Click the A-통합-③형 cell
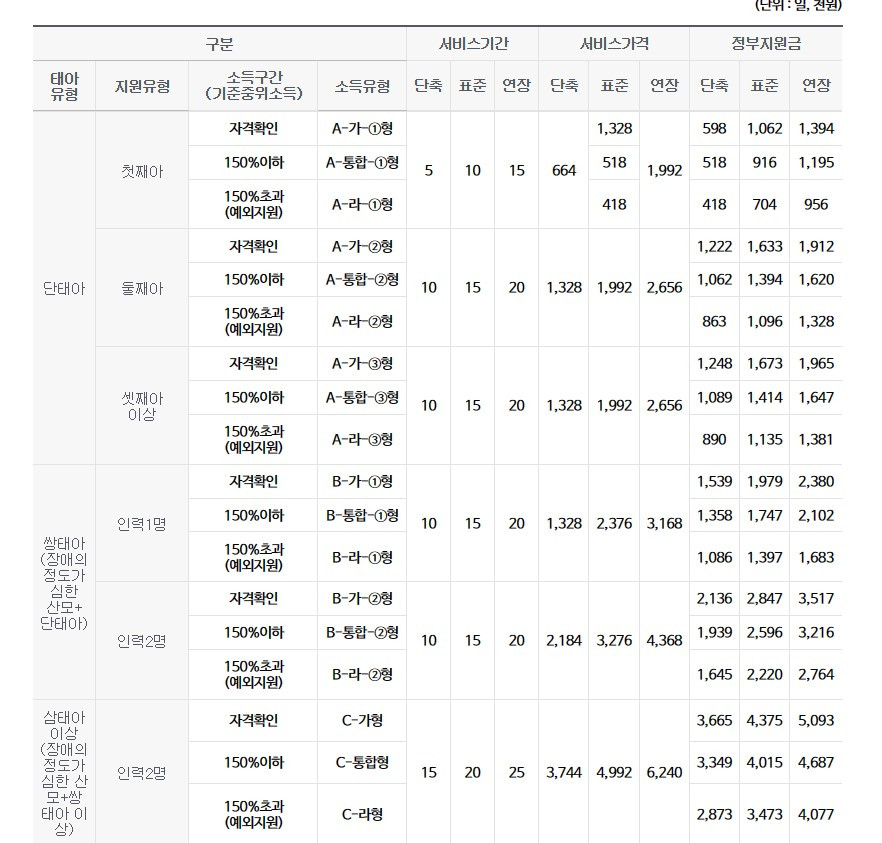The image size is (882, 843). tap(362, 398)
